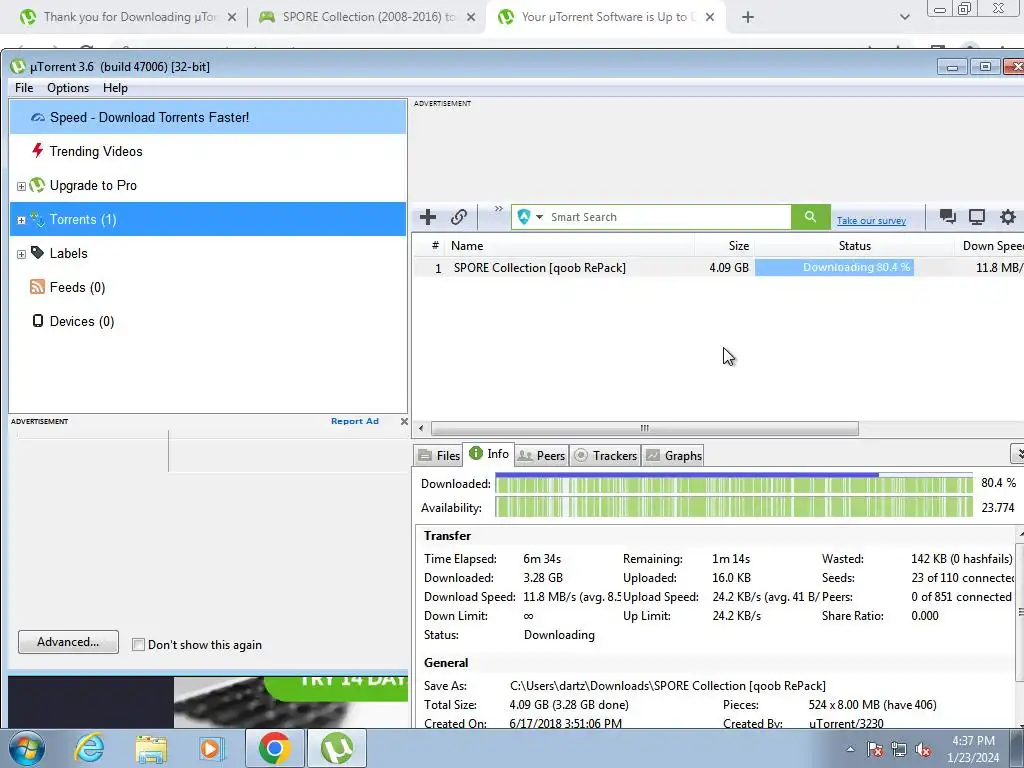The height and width of the screenshot is (768, 1024).
Task: Open Preferences gear icon in toolbar
Action: [1008, 217]
